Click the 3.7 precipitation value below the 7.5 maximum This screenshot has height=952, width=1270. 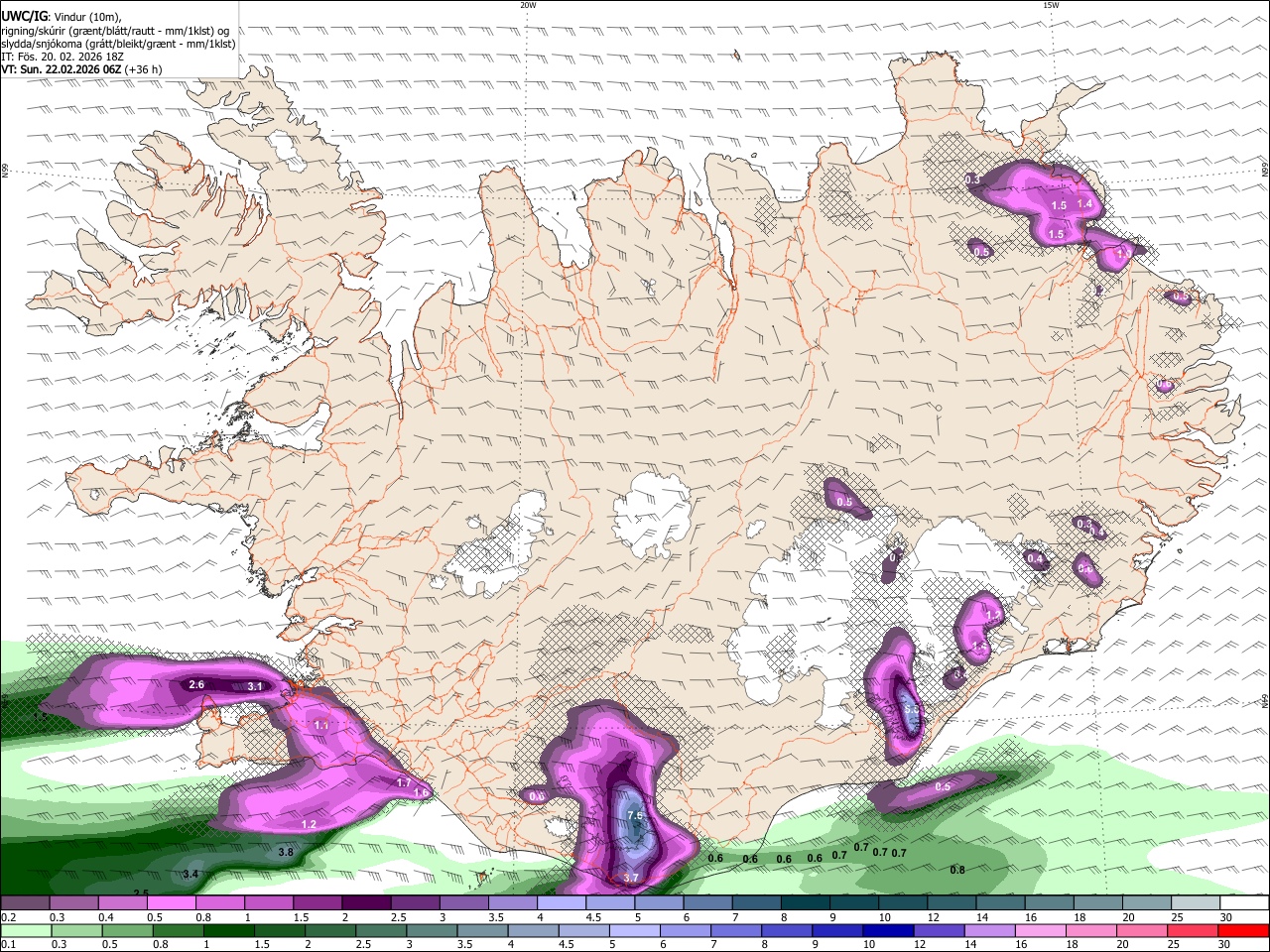click(x=630, y=878)
